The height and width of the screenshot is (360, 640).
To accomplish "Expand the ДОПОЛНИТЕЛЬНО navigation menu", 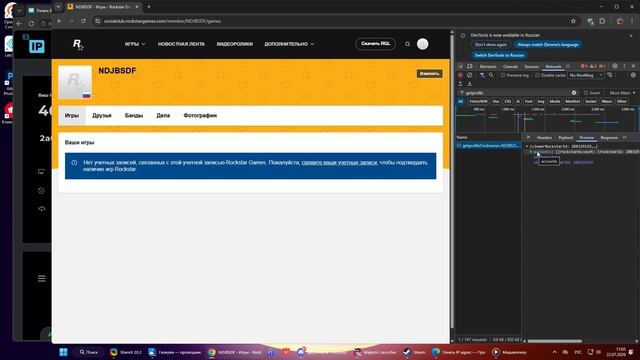I will pyautogui.click(x=289, y=44).
